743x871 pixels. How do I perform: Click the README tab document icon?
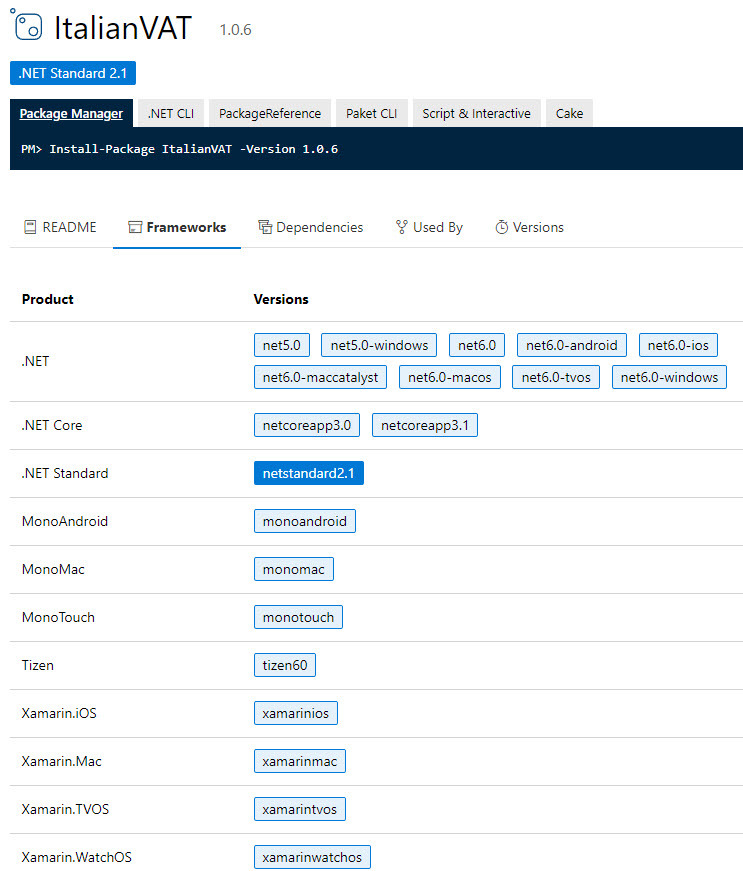30,227
